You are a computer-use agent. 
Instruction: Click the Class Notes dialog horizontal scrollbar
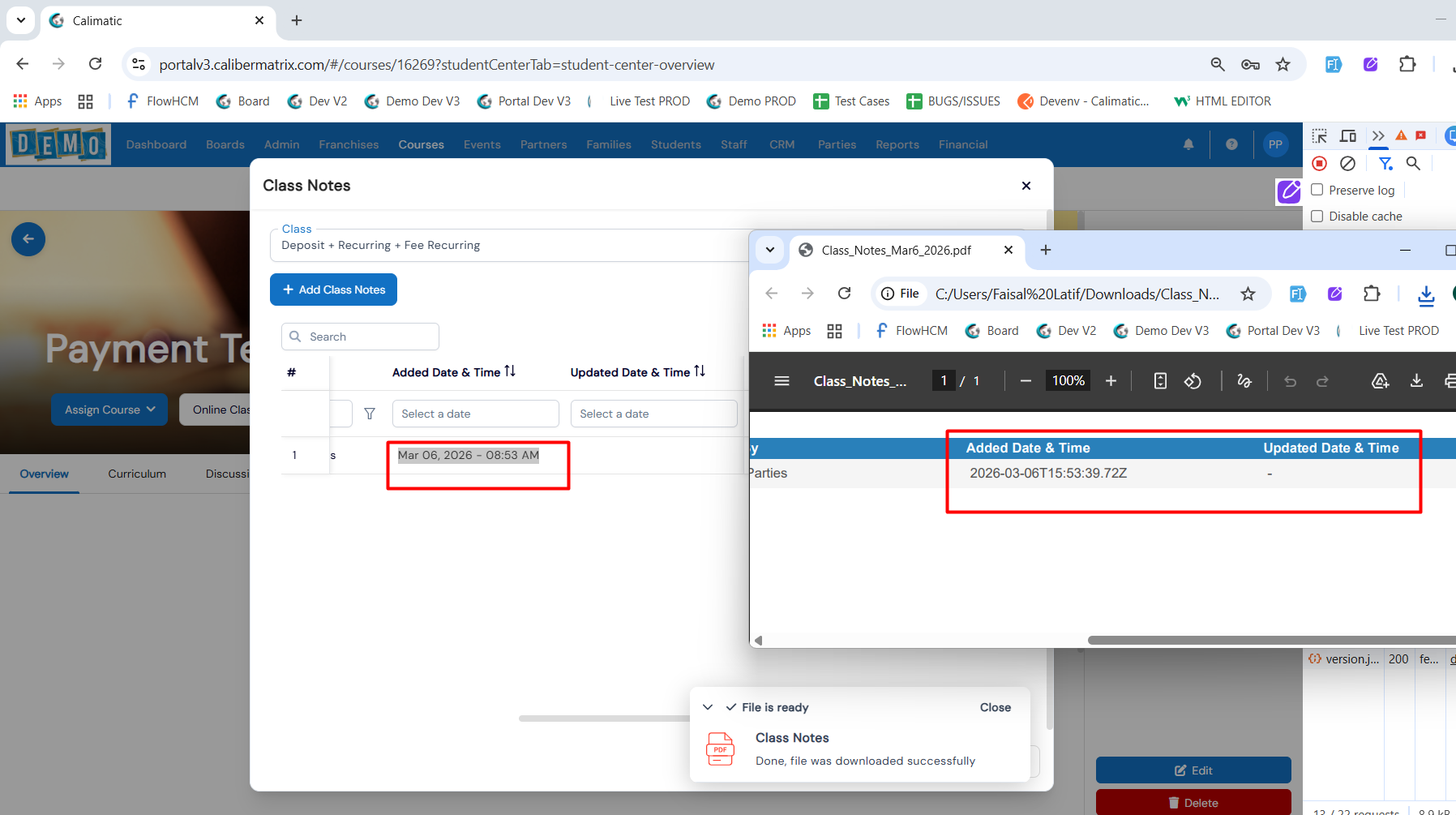(604, 718)
